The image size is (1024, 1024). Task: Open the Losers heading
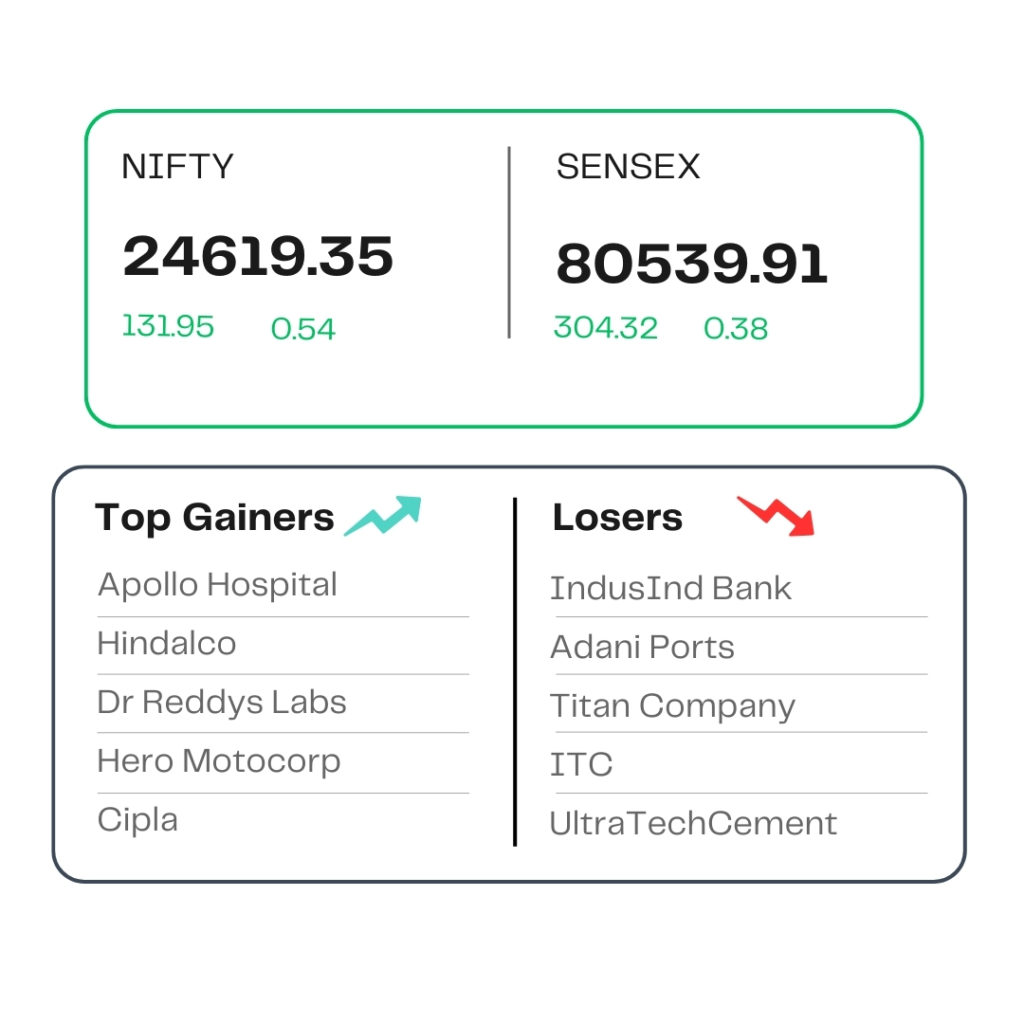(617, 518)
